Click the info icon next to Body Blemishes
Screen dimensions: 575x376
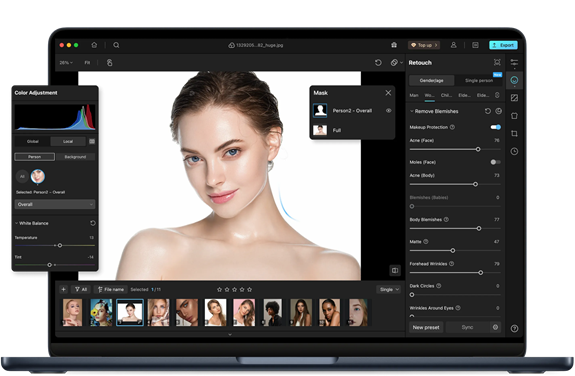446,219
